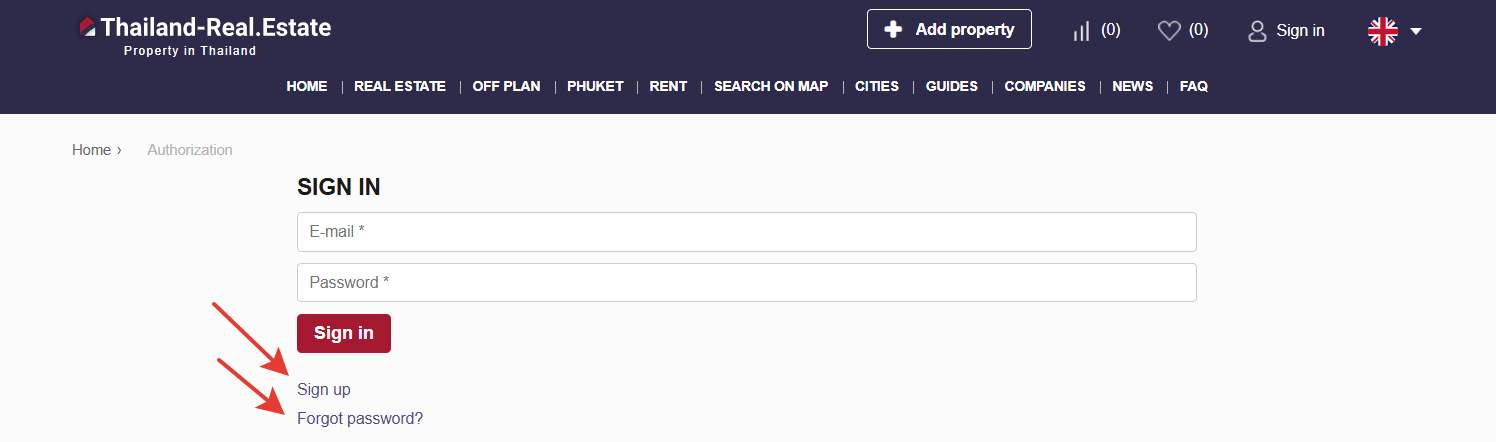This screenshot has height=442, width=1496.
Task: Click the user profile icon
Action: click(1257, 31)
